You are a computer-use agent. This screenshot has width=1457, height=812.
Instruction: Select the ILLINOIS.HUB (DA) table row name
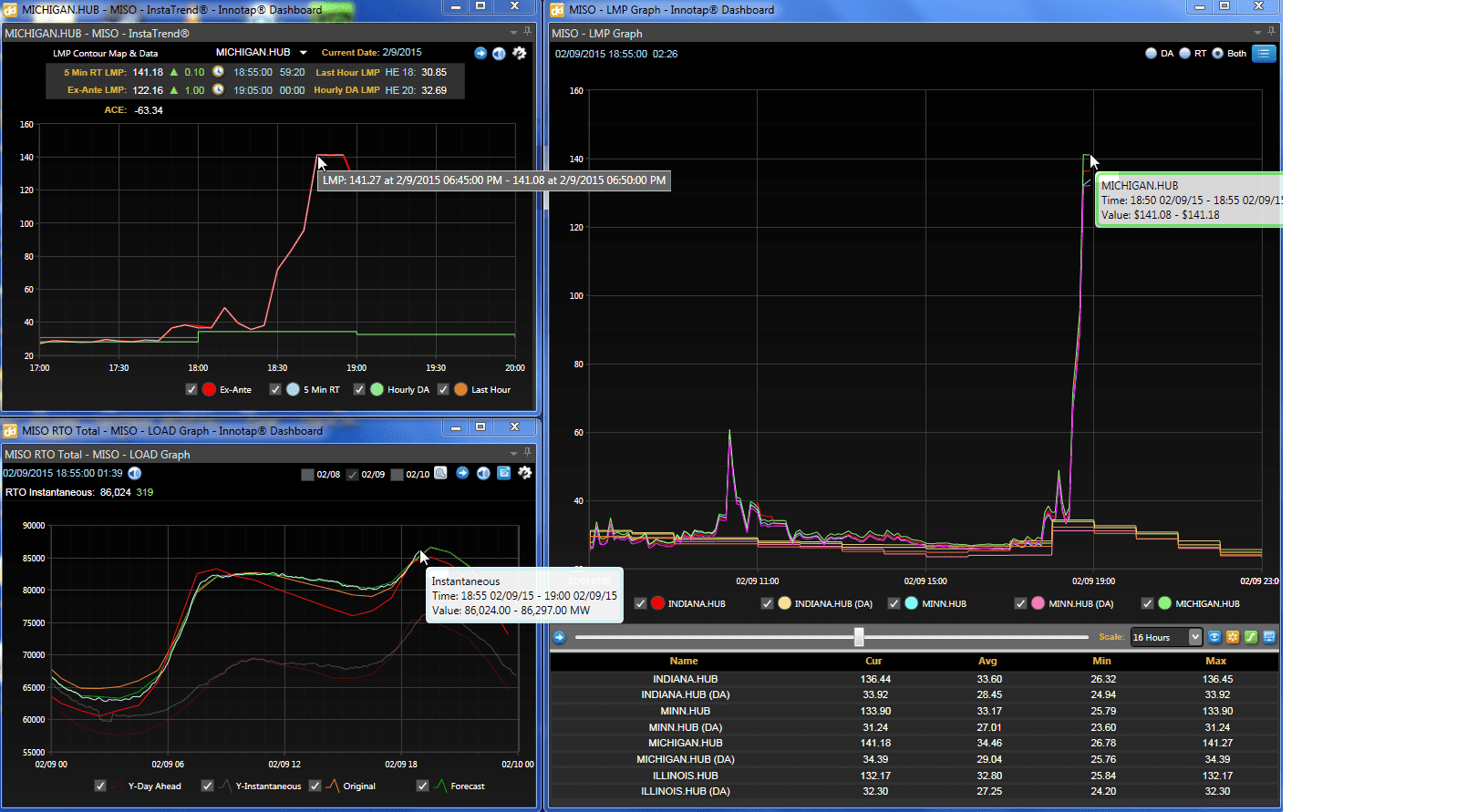click(x=686, y=791)
